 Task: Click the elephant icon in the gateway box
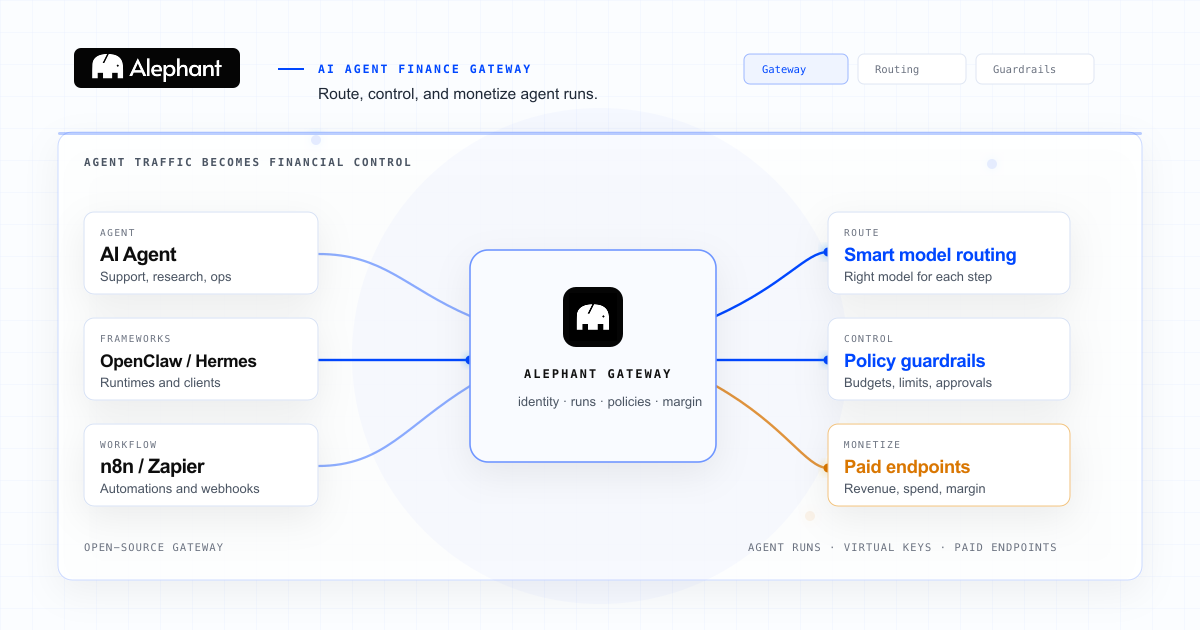[x=593, y=317]
